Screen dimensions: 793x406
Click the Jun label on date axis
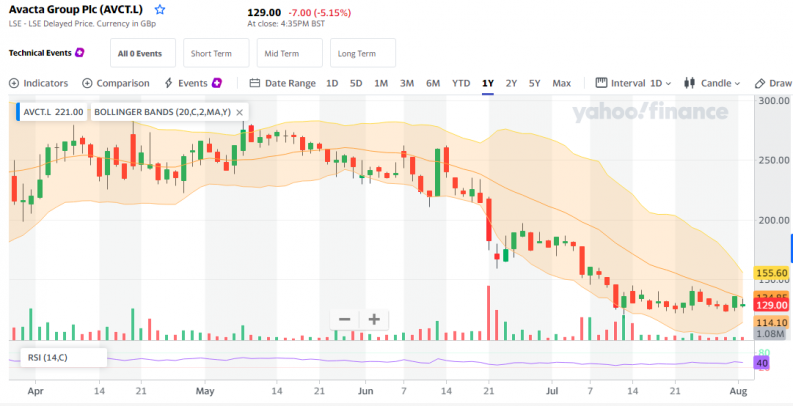click(x=365, y=391)
